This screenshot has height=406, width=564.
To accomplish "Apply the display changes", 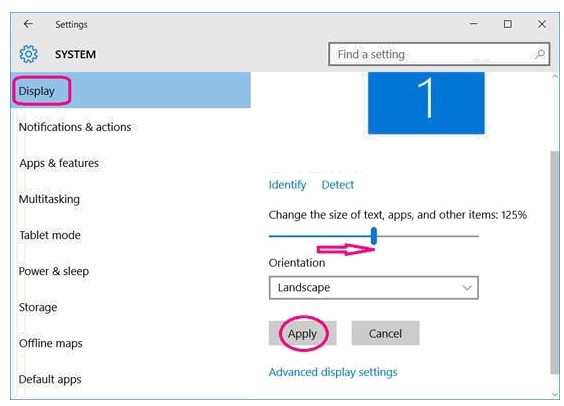I will 303,333.
